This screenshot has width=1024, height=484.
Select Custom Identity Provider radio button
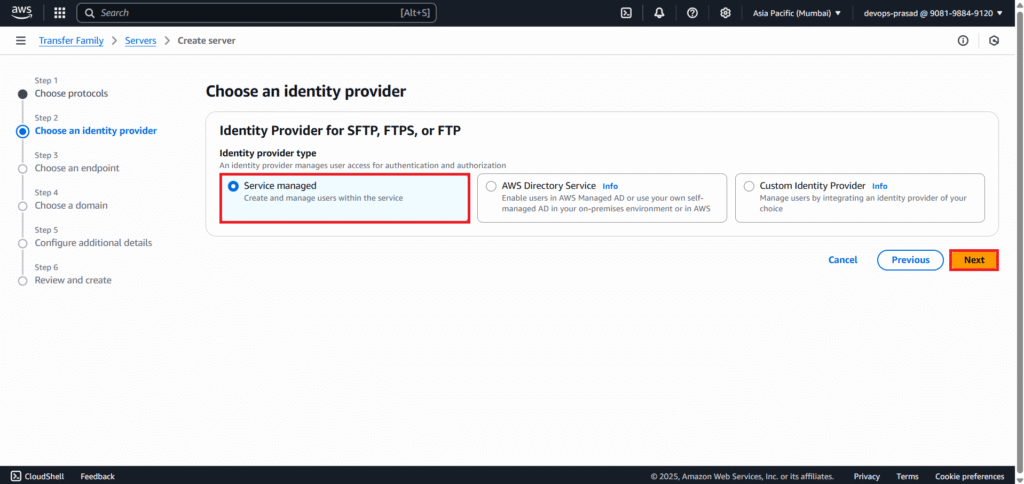click(749, 186)
